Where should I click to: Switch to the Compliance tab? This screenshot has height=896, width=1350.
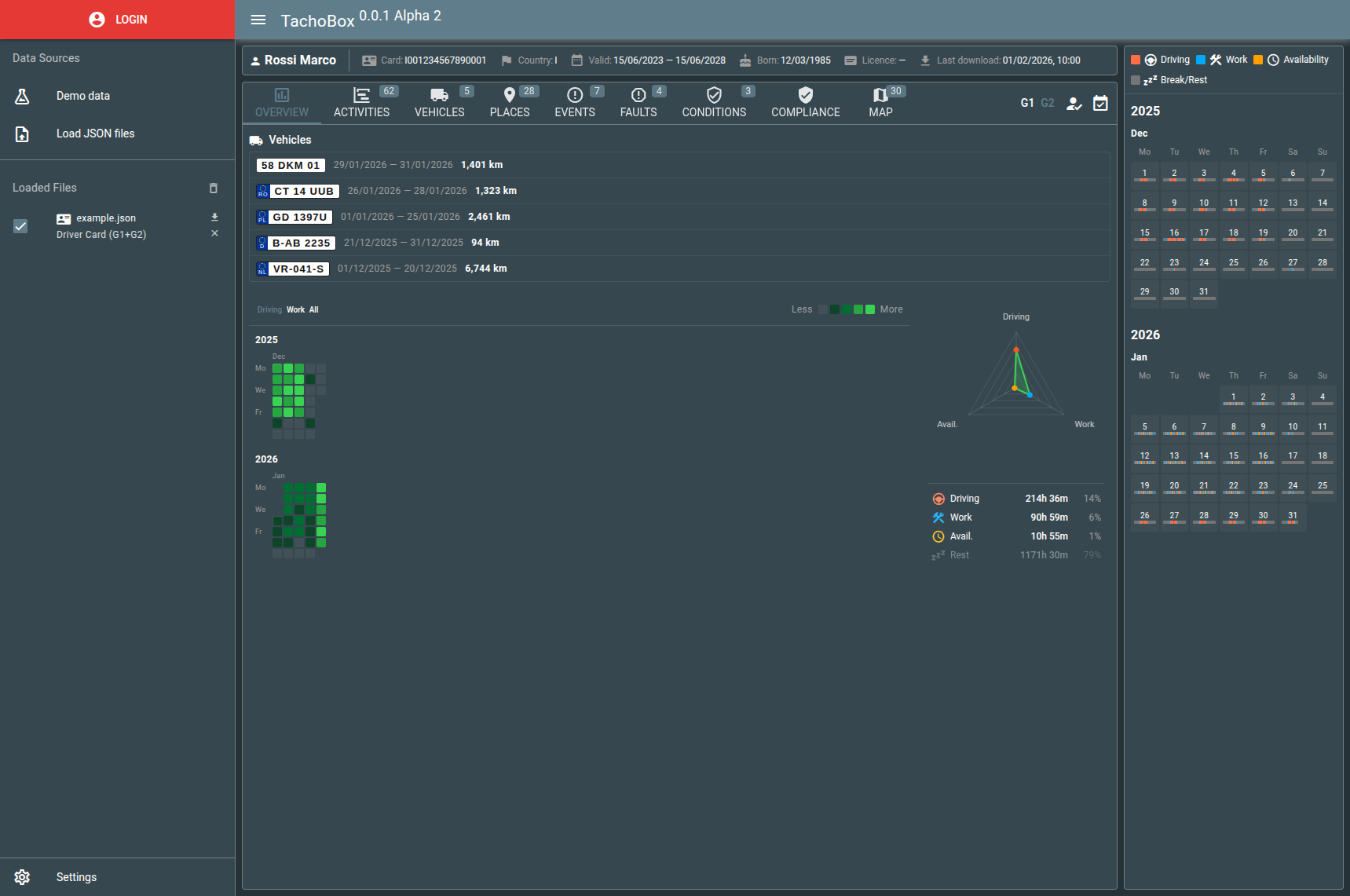coord(805,103)
